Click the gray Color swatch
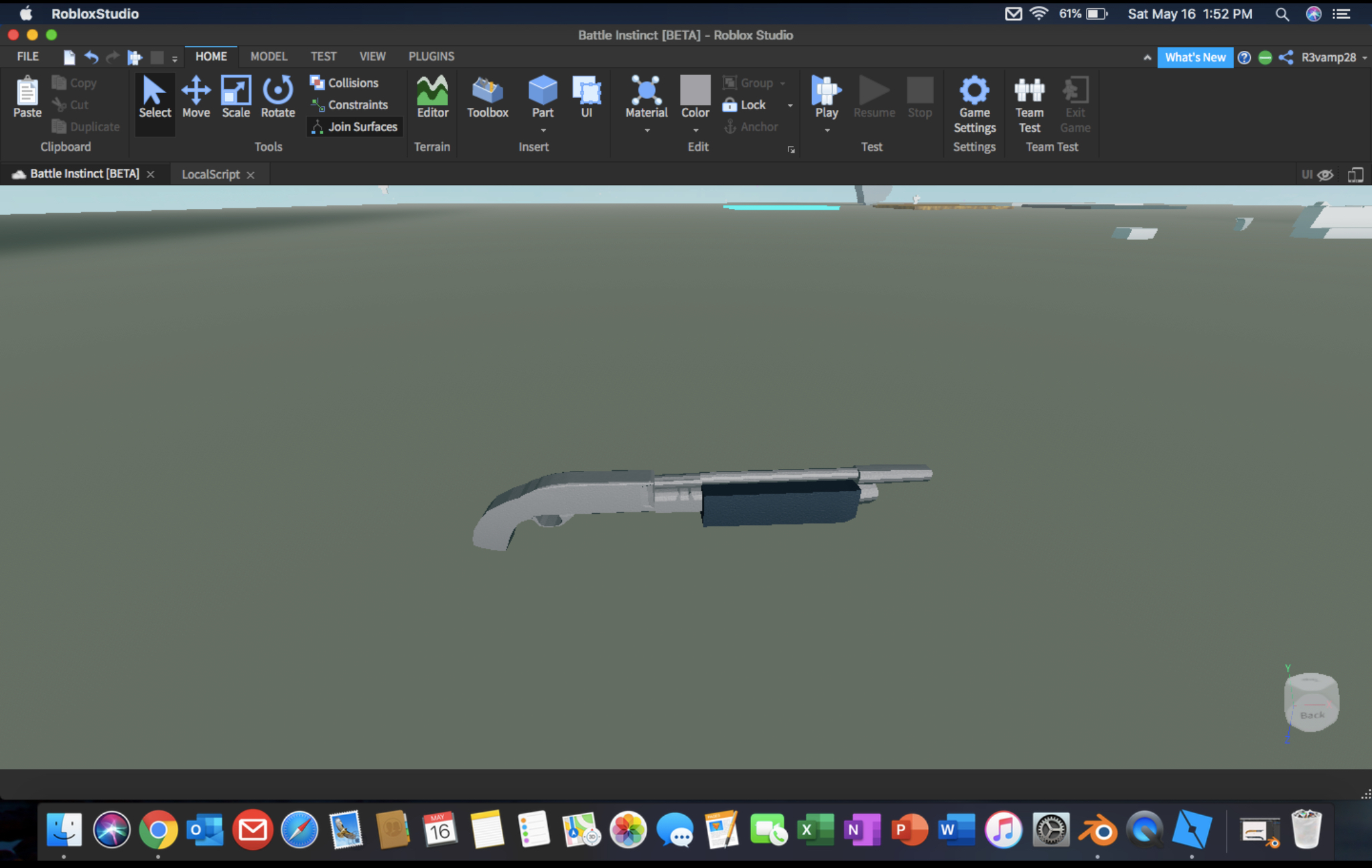1372x868 pixels. [695, 90]
